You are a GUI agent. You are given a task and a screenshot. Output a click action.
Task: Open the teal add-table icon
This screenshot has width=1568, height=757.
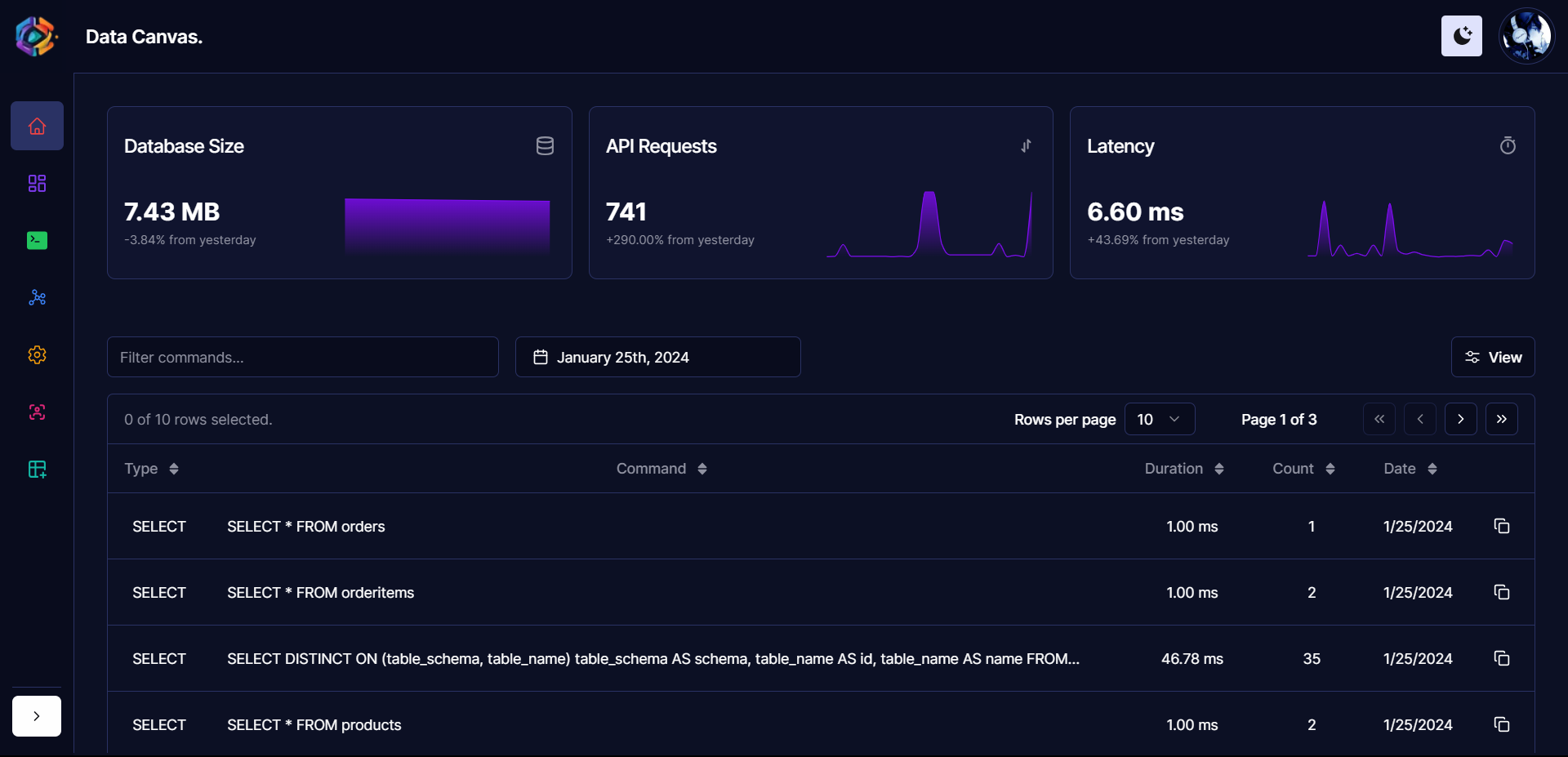37,469
